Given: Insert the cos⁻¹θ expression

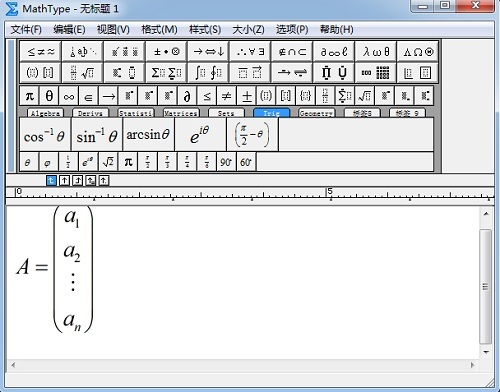Looking at the screenshot, I should pyautogui.click(x=45, y=135).
